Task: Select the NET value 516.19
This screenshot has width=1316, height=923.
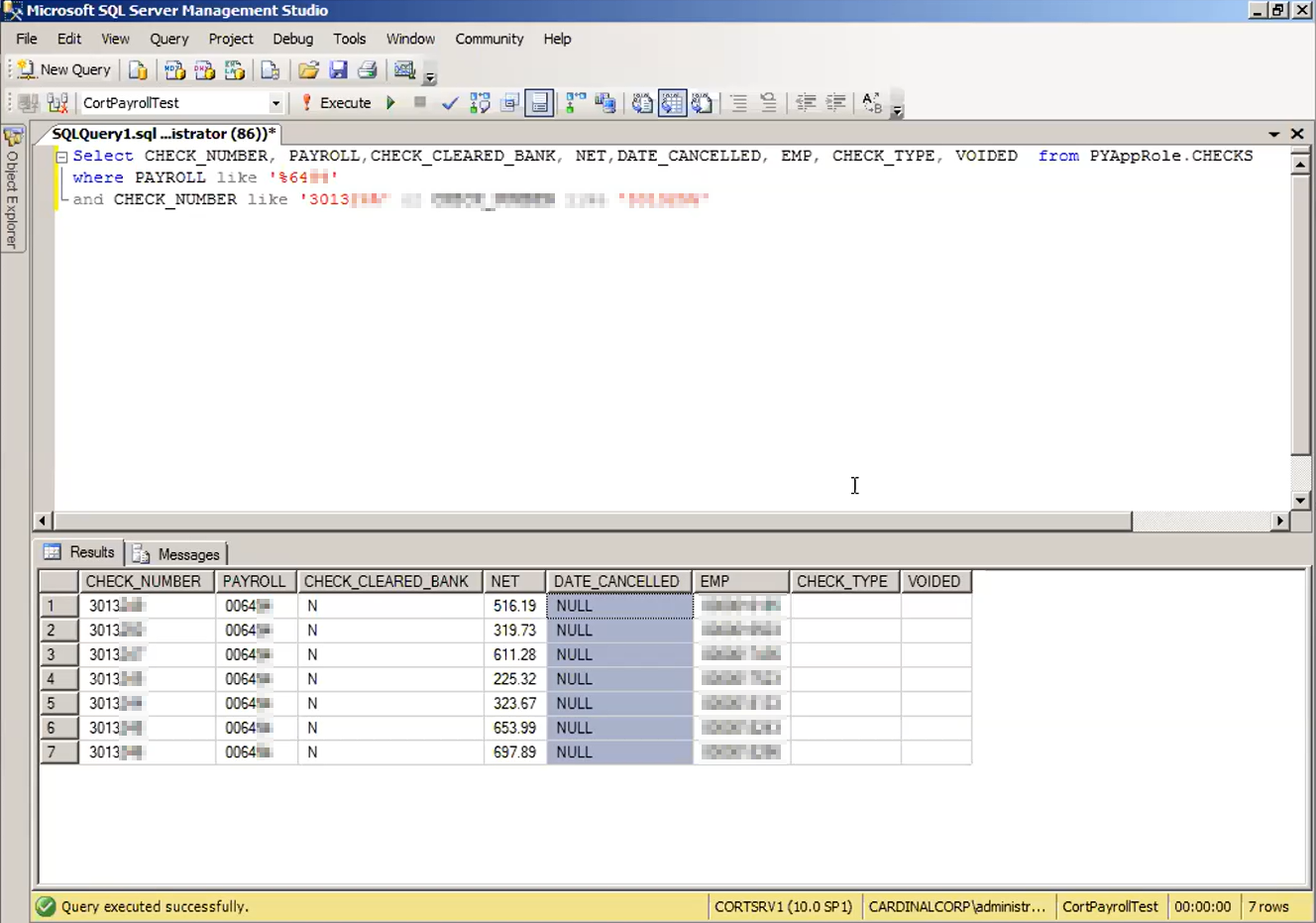Action: coord(514,606)
